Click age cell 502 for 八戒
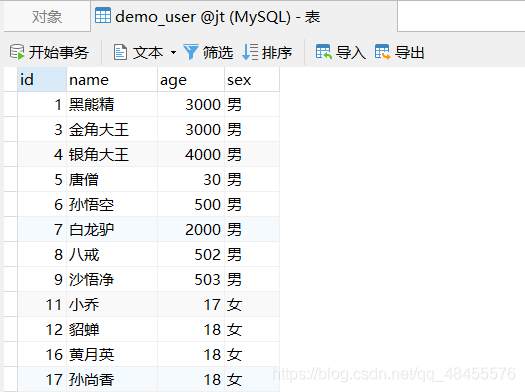Viewport: 525px width, 392px height. [191, 254]
